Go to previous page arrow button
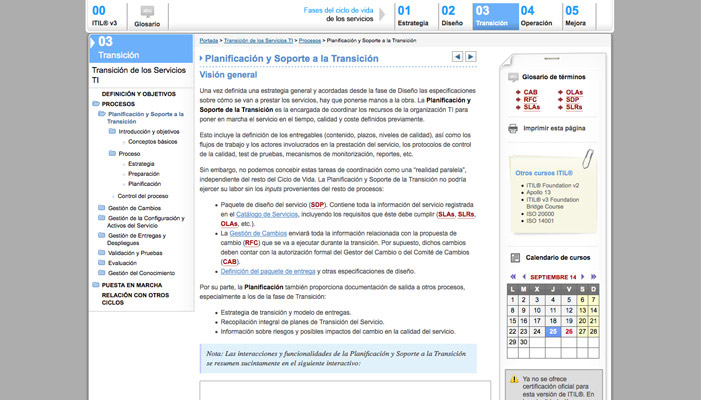 tap(457, 57)
